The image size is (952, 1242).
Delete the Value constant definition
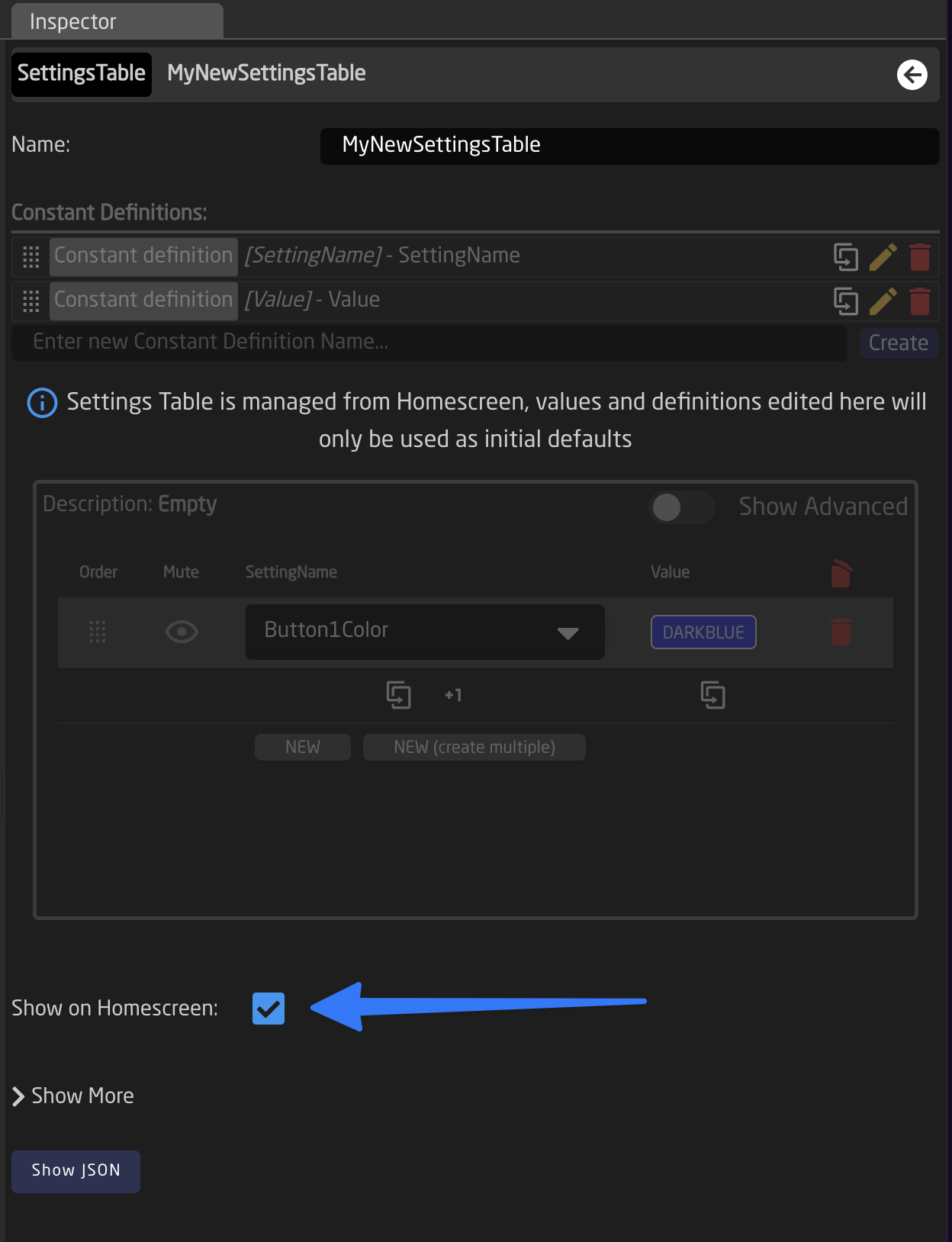pyautogui.click(x=920, y=301)
